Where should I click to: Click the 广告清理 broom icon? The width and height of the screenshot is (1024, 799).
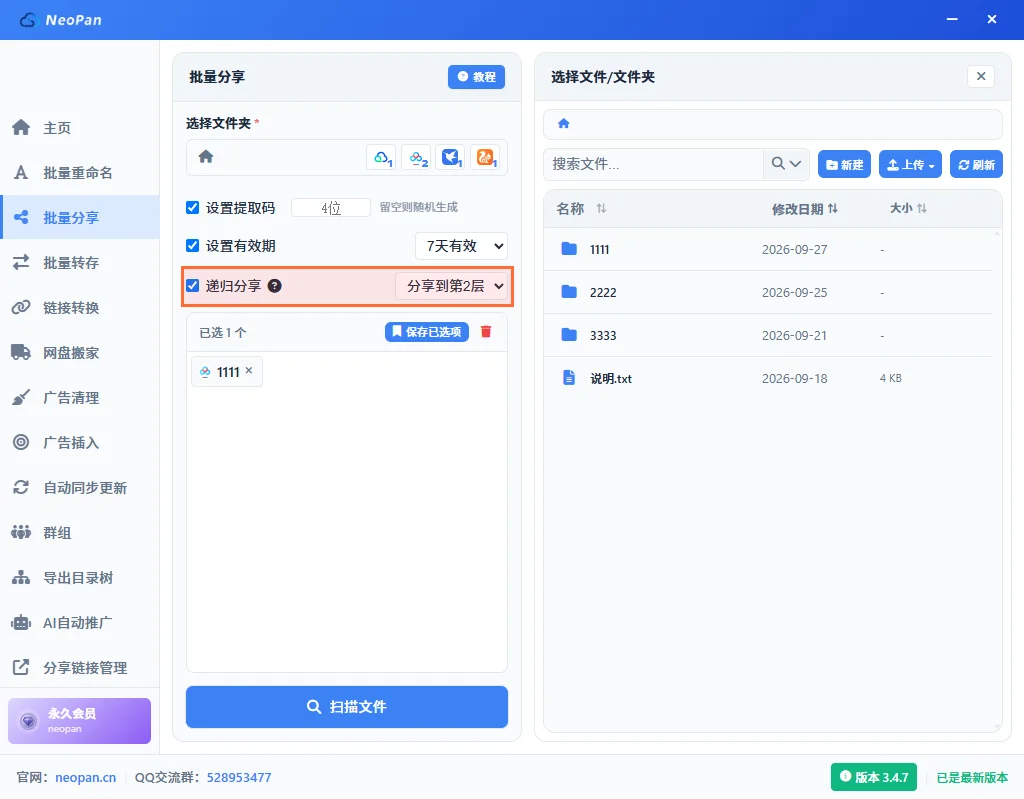pyautogui.click(x=21, y=397)
